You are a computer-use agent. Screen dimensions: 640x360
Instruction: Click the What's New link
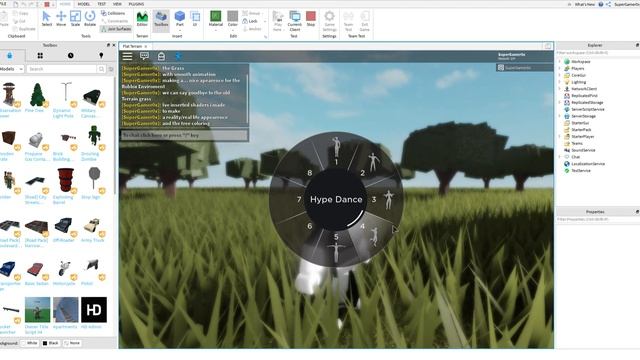(x=585, y=4)
